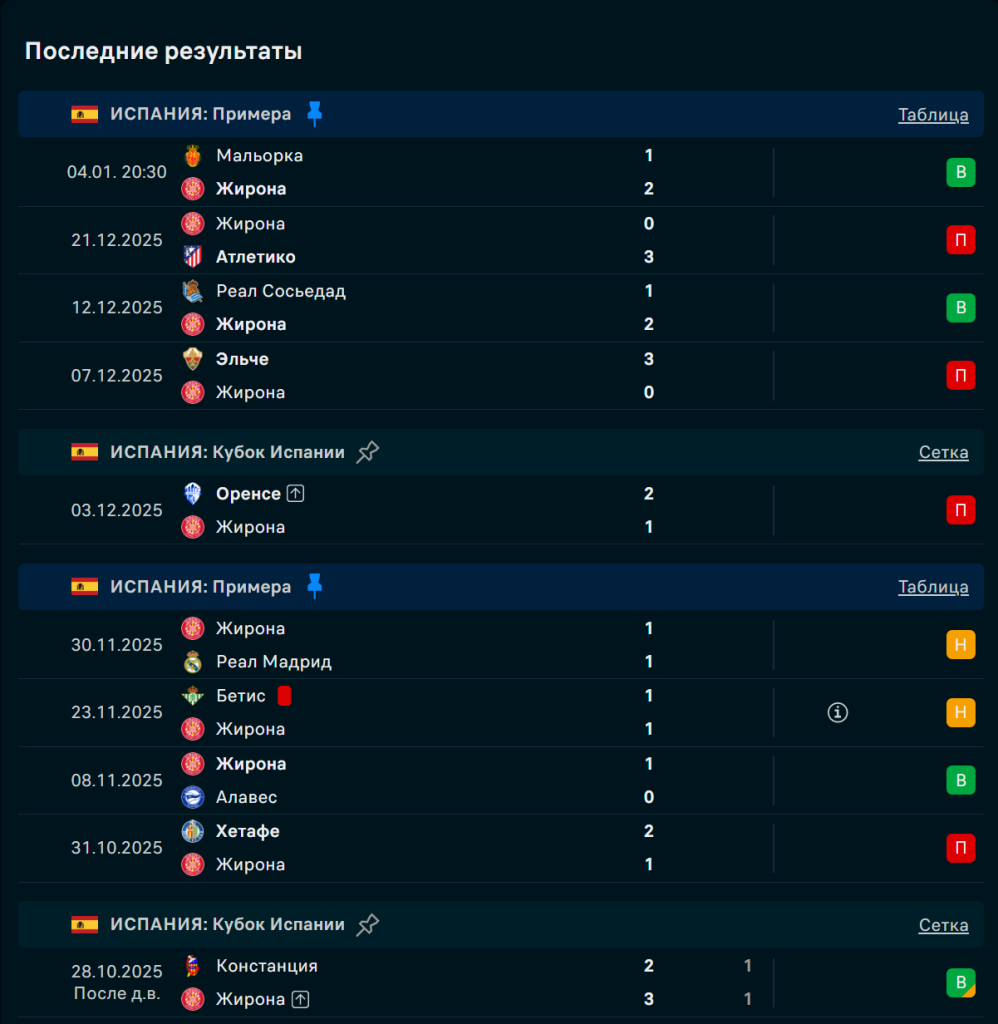Image resolution: width=998 pixels, height=1024 pixels.
Task: Click the Атлетико team logo
Action: [193, 257]
